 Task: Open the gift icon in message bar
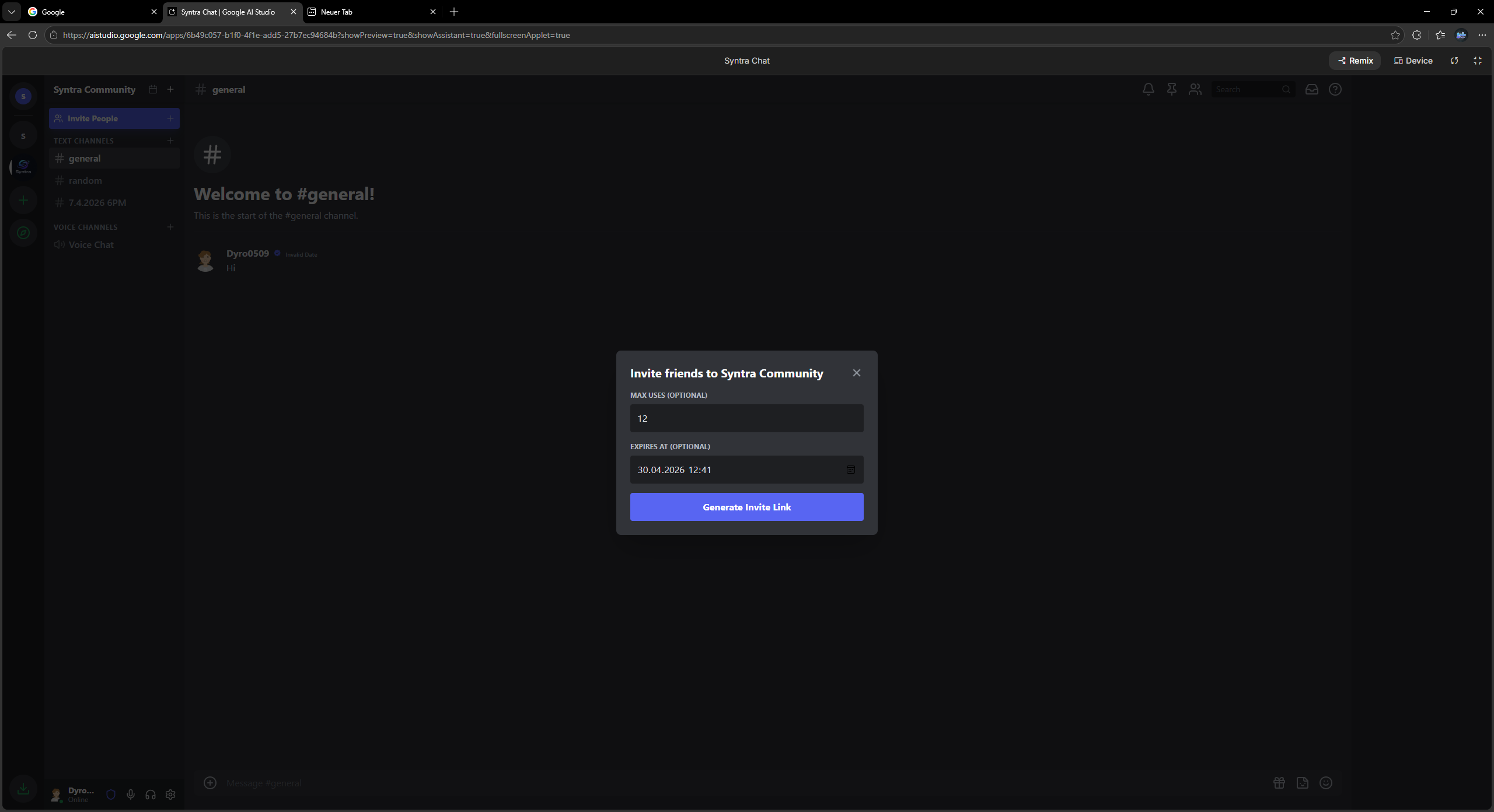click(x=1279, y=783)
